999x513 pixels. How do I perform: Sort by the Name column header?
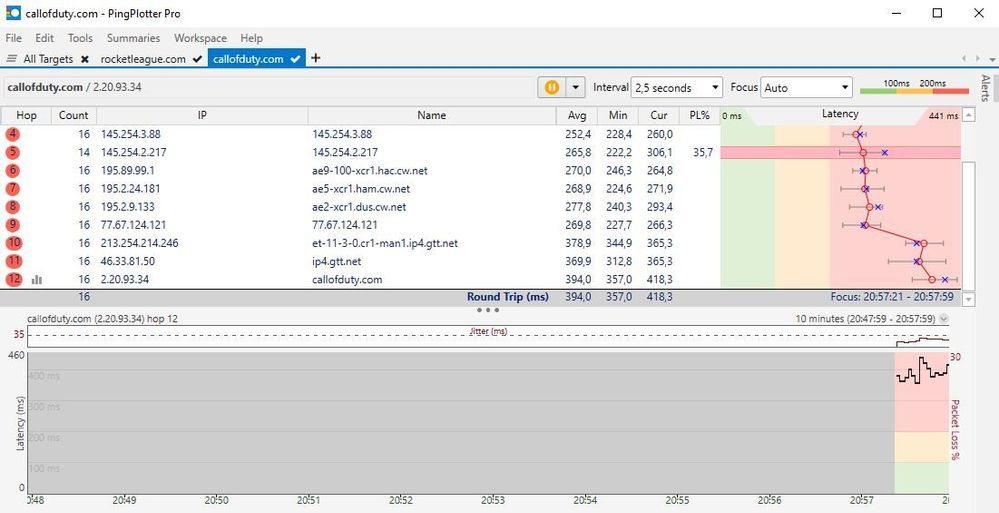(x=431, y=115)
